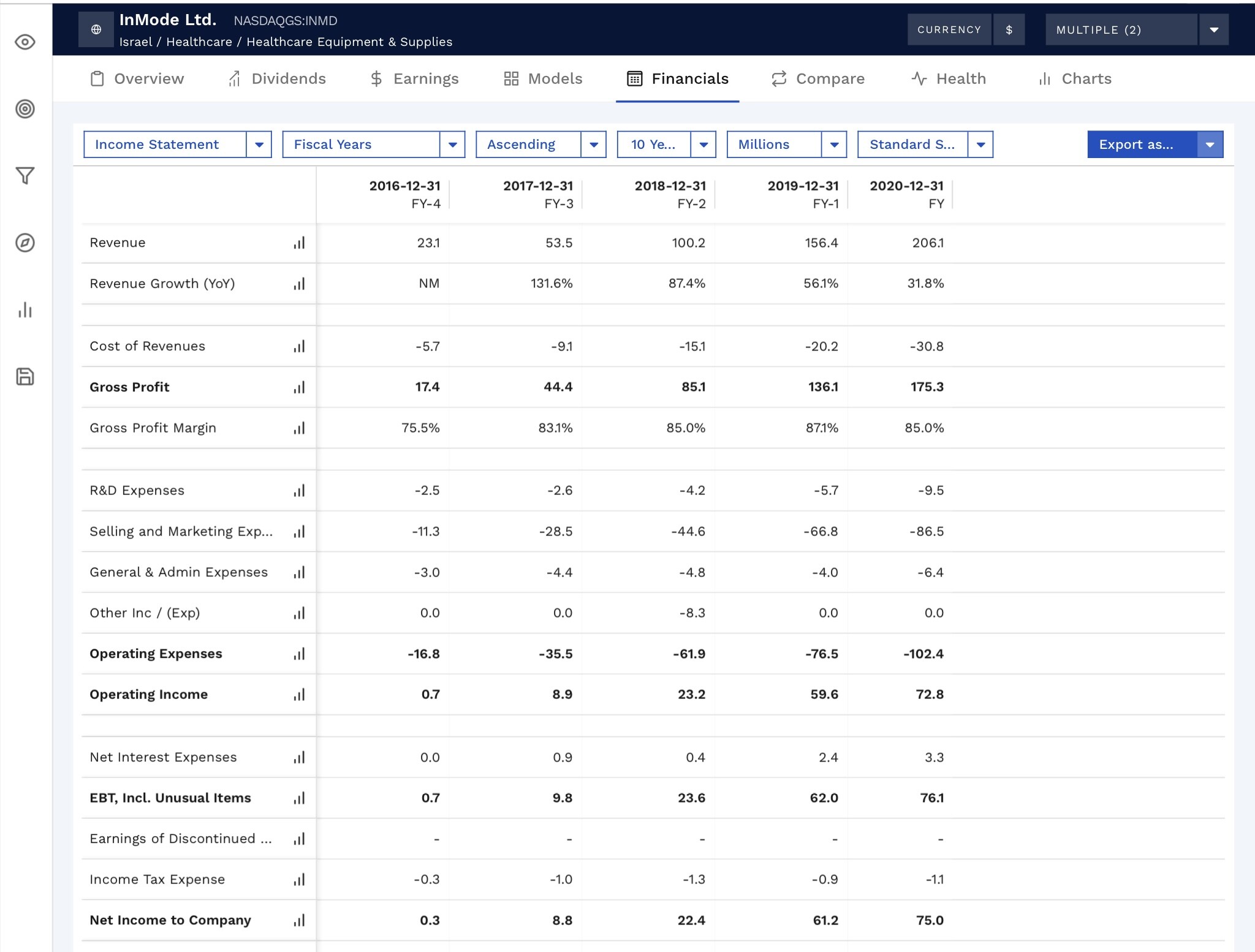The height and width of the screenshot is (952, 1255).
Task: Show chart for Net Income to Company
Action: point(299,921)
